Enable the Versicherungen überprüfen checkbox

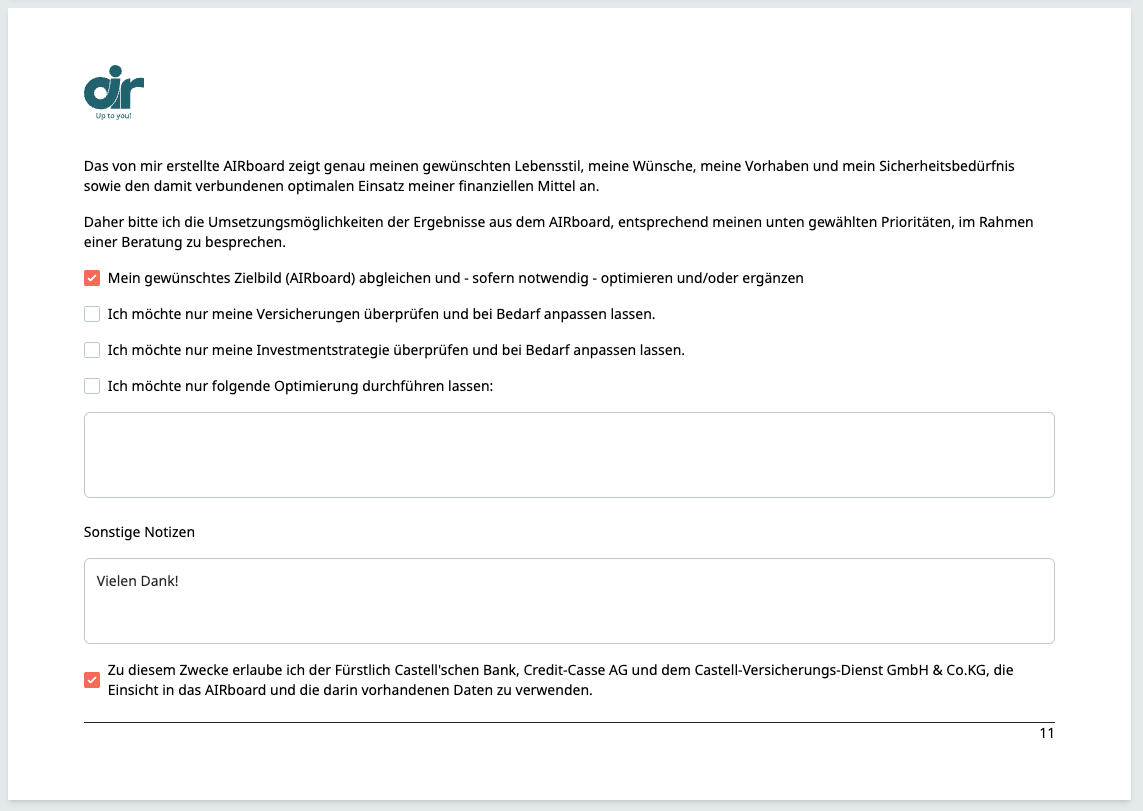click(x=92, y=314)
